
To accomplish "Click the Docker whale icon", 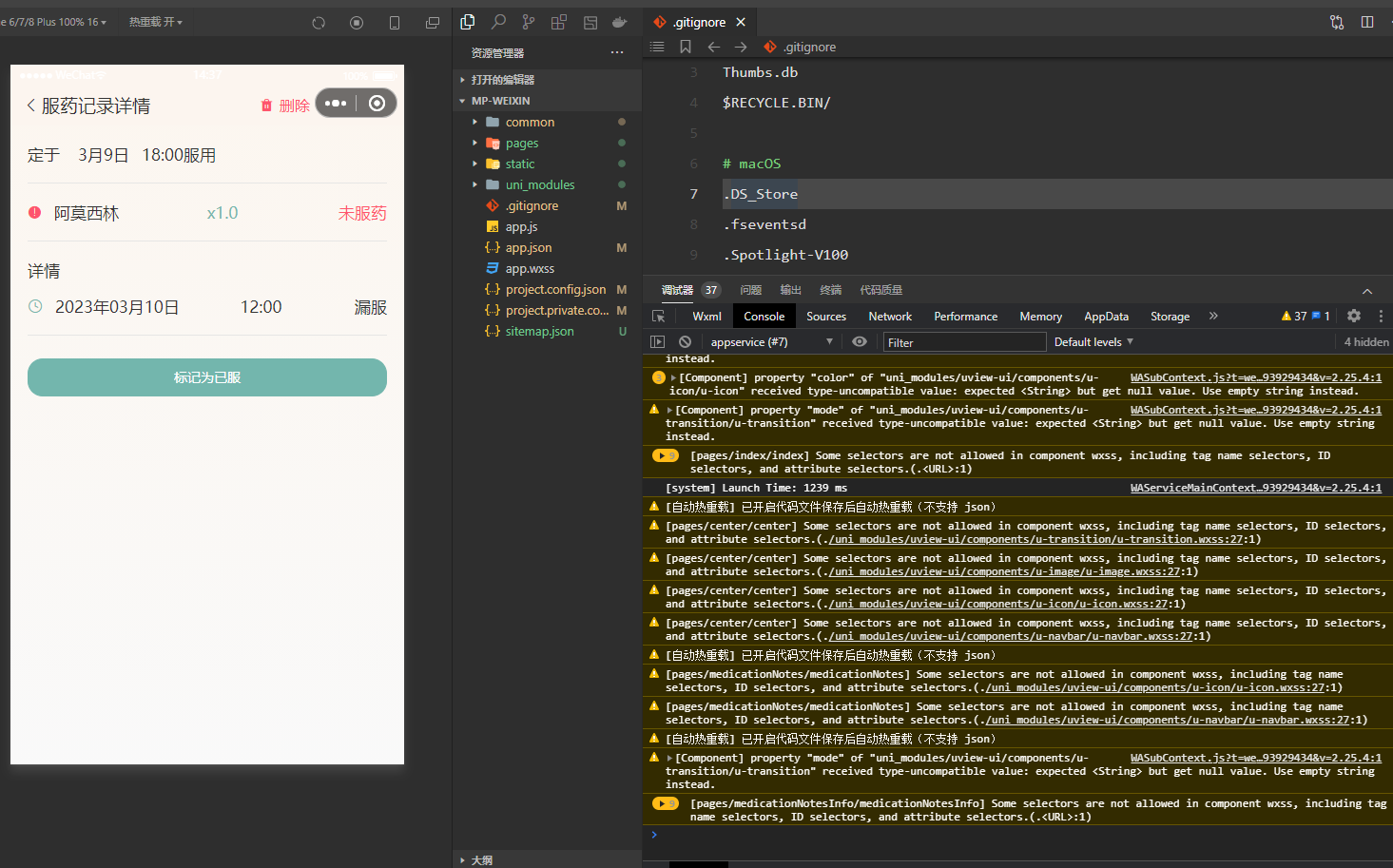I will tap(620, 22).
